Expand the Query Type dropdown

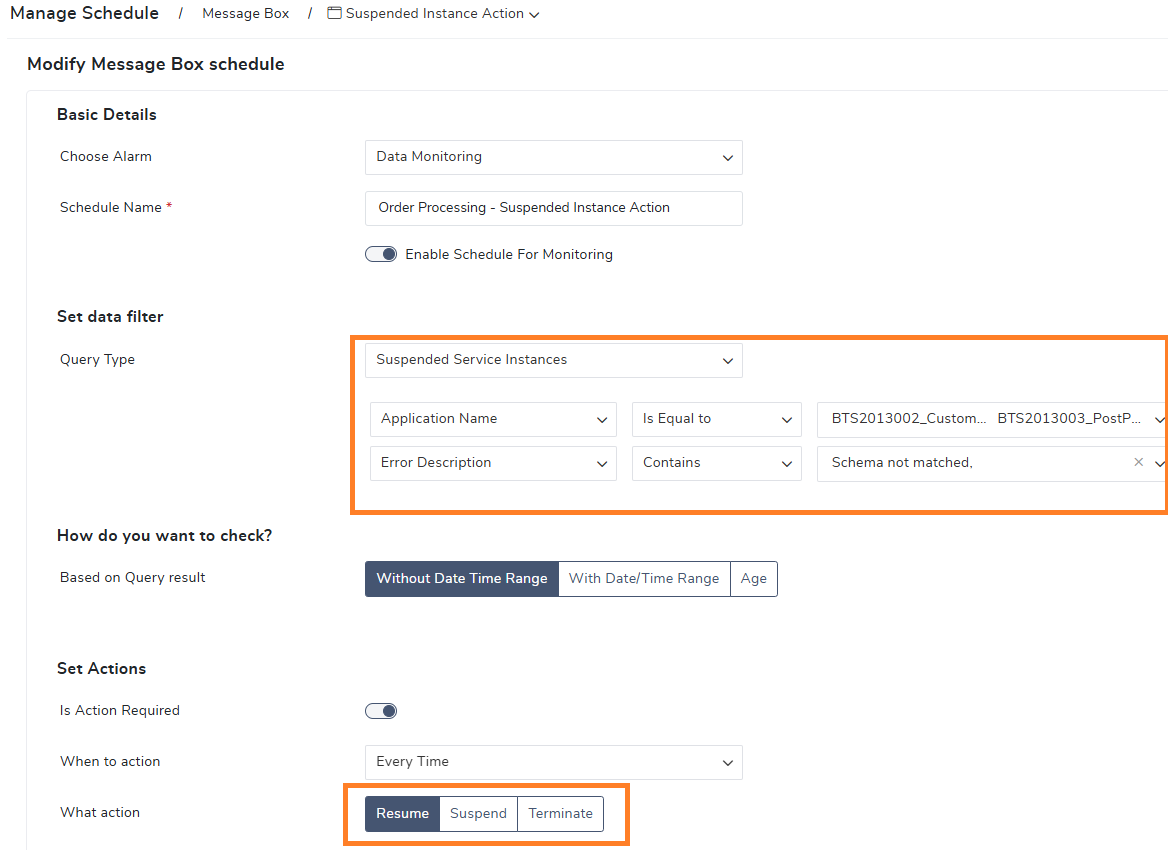click(553, 360)
